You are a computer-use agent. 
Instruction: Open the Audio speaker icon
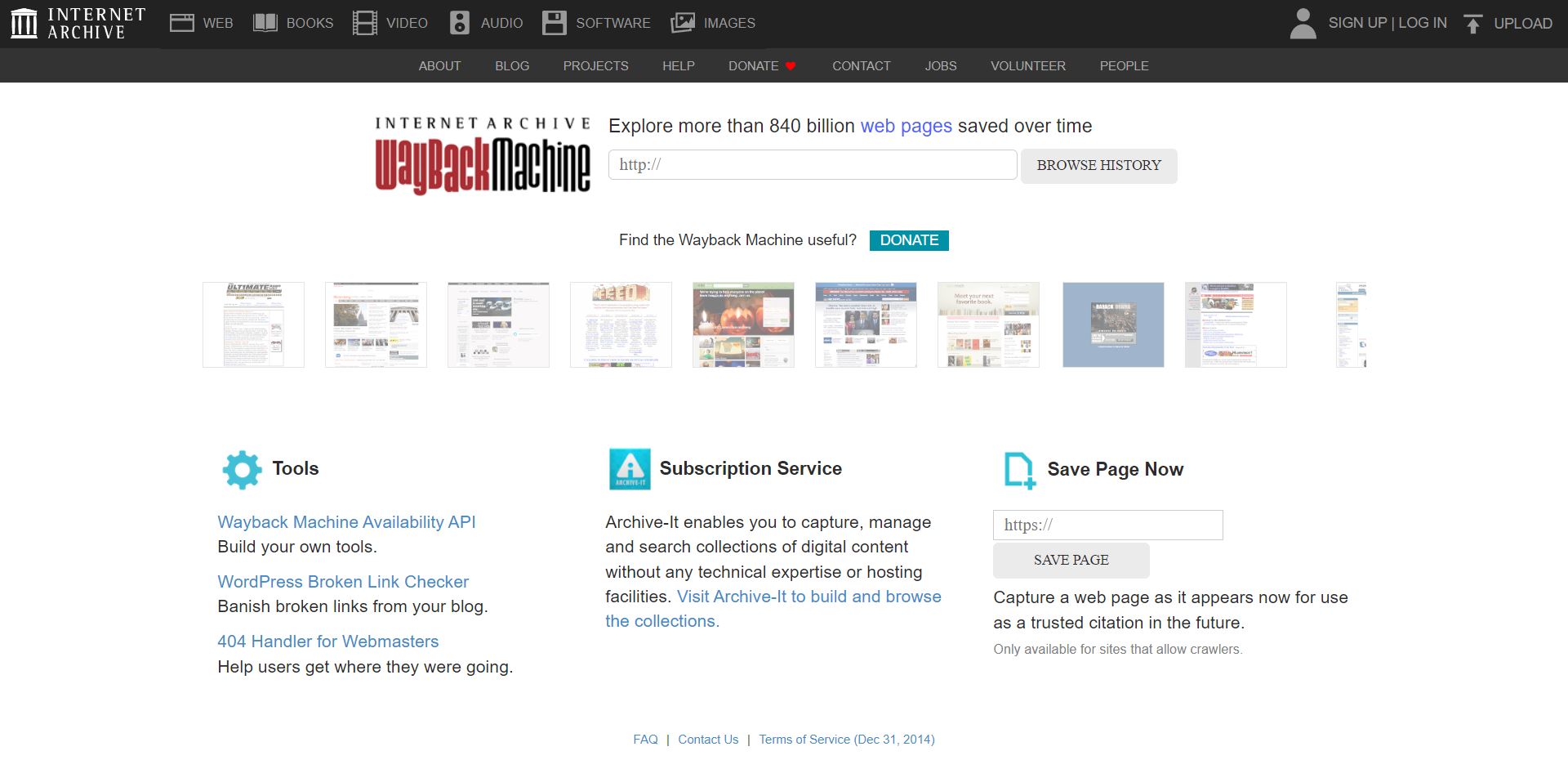pyautogui.click(x=460, y=23)
